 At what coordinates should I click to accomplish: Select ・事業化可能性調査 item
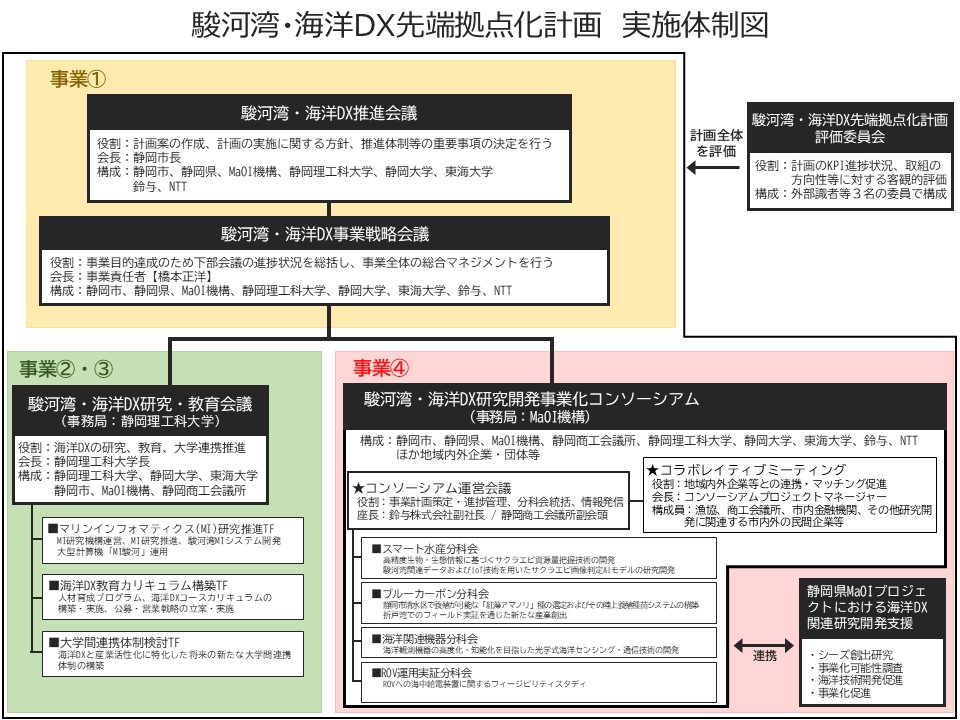[855, 667]
